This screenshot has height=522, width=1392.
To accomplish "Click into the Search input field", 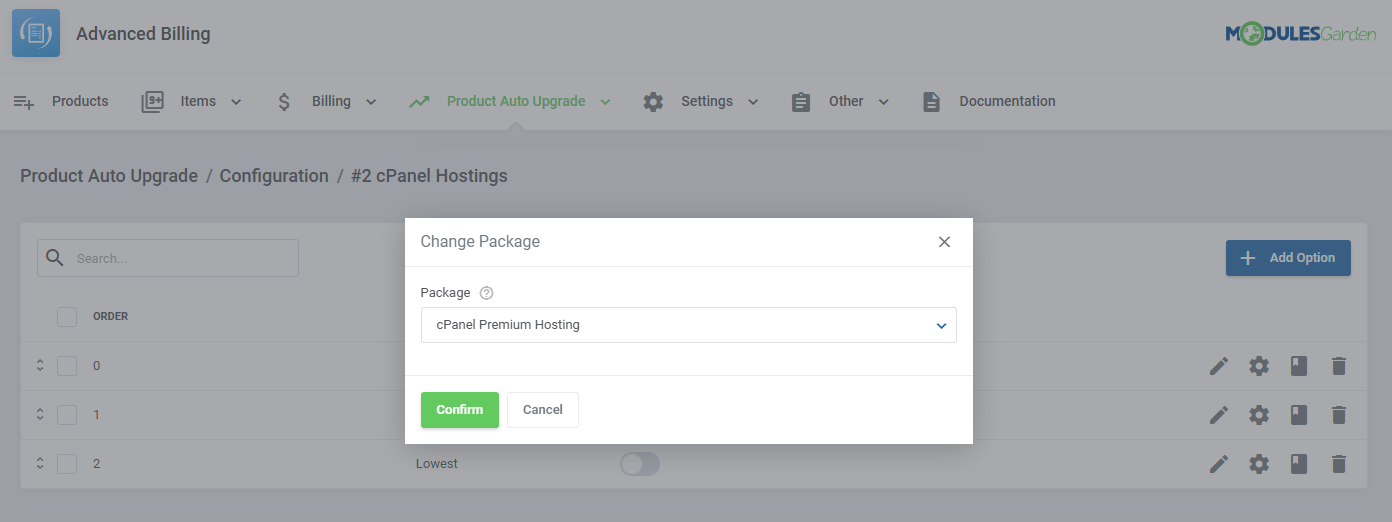I will click(x=180, y=258).
